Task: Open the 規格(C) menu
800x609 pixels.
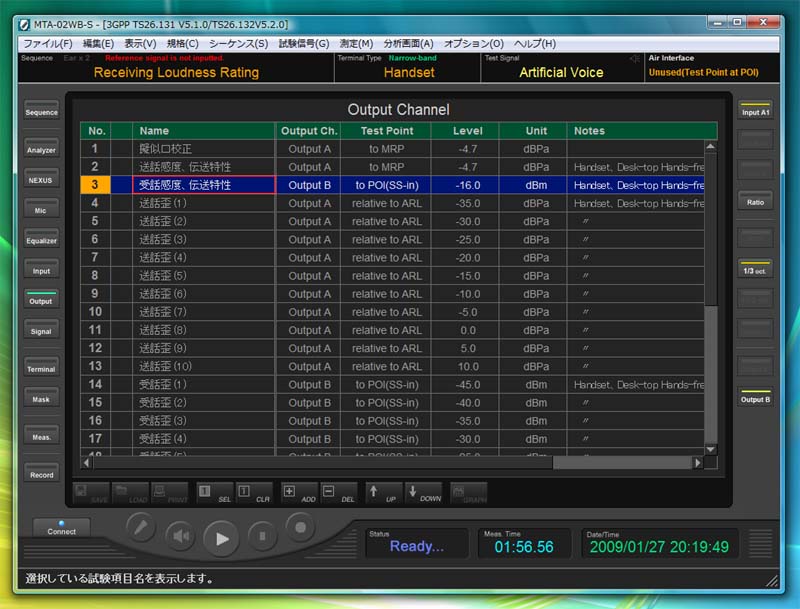Action: [182, 44]
